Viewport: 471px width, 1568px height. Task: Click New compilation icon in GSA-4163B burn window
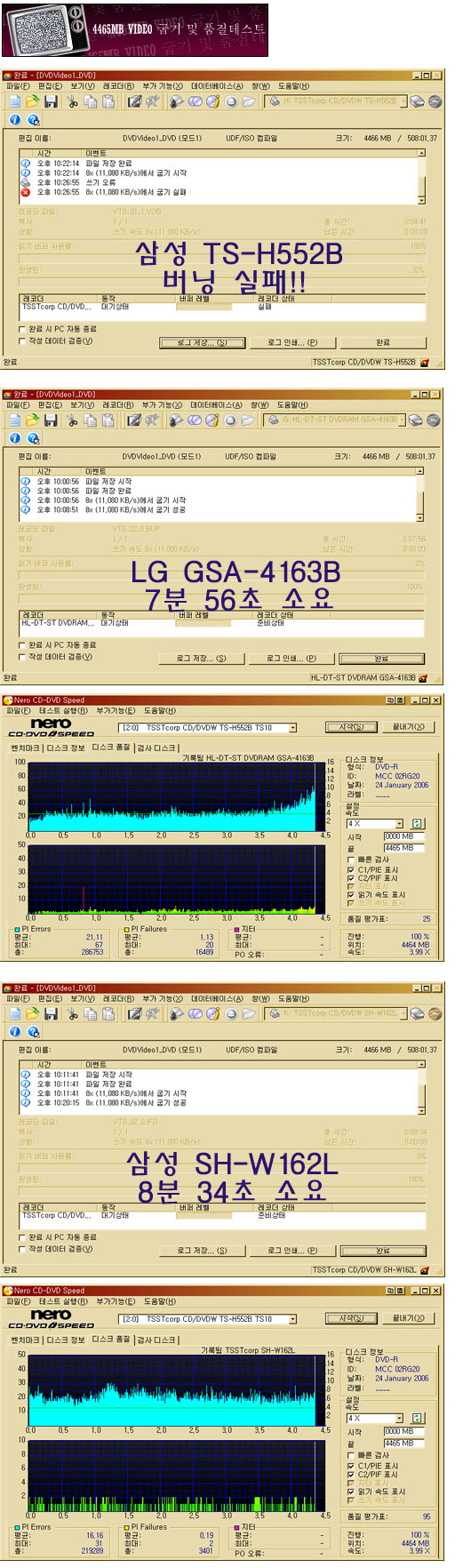point(13,420)
